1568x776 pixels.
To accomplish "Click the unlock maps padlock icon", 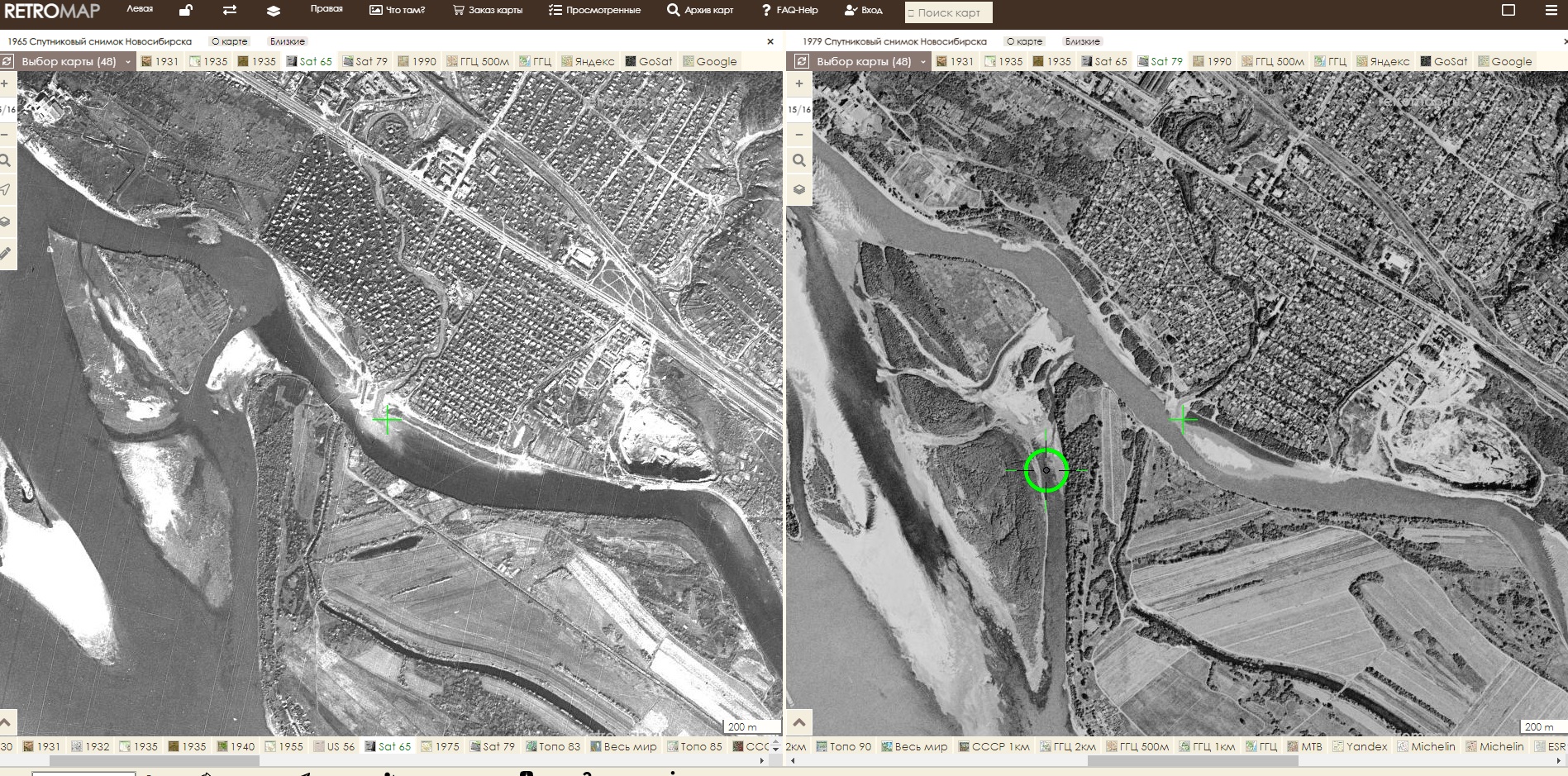I will 186,11.
